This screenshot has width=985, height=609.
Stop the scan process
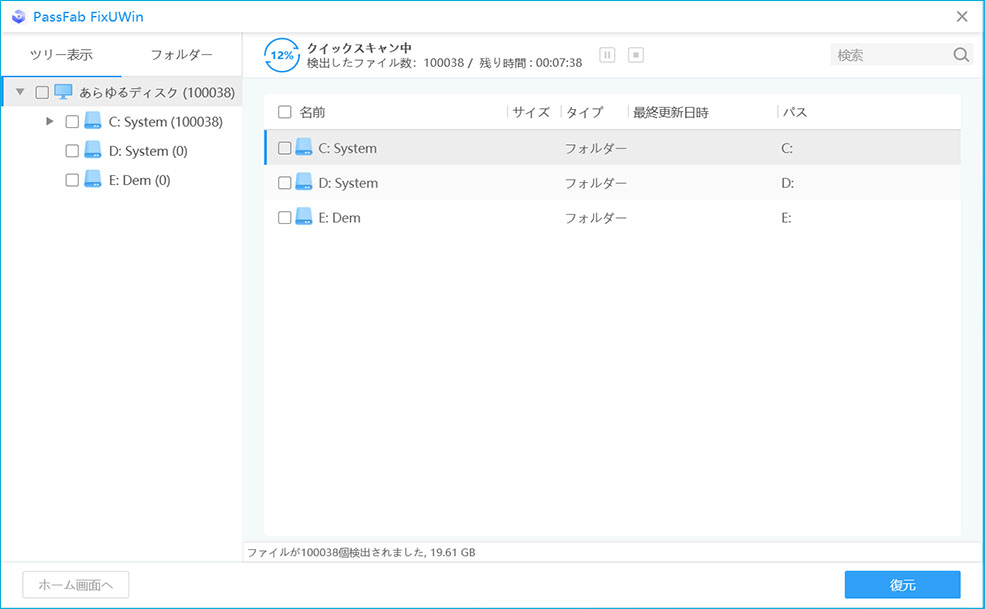pyautogui.click(x=636, y=55)
